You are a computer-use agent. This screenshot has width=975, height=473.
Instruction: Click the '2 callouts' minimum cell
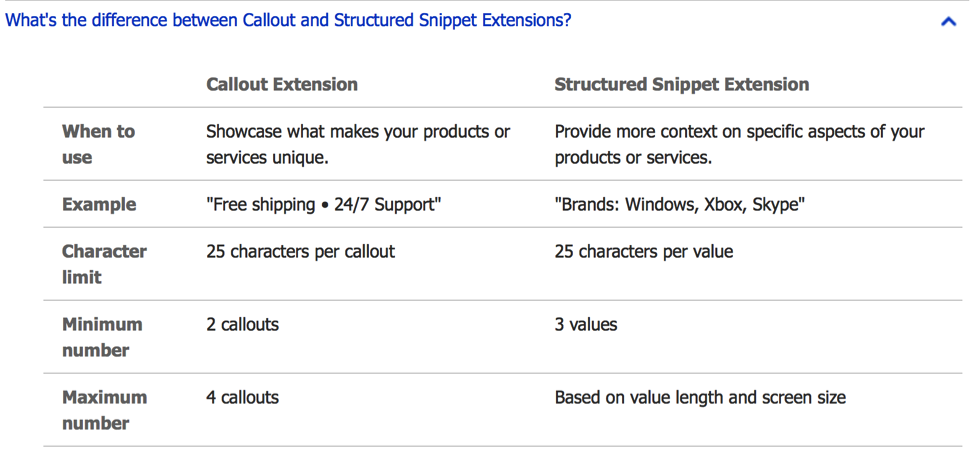pyautogui.click(x=242, y=325)
